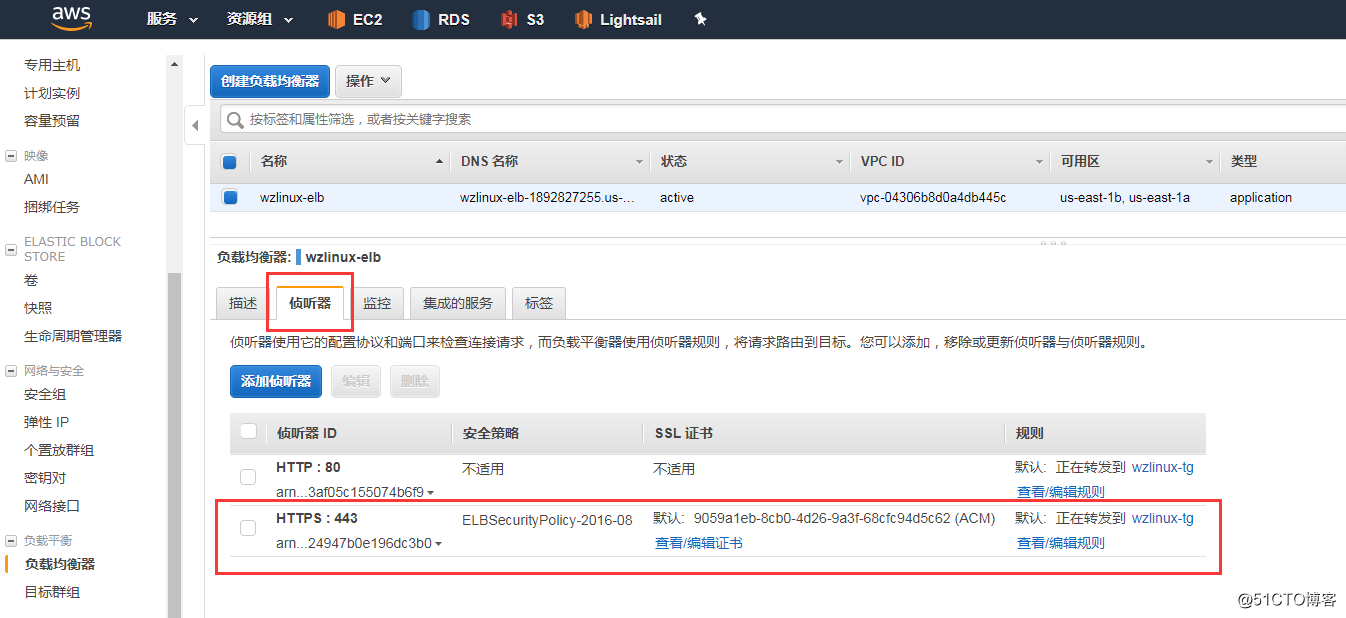Screen dimensions: 1346x618
Task: Open 负载均衡器 in sidebar
Action: 60,564
